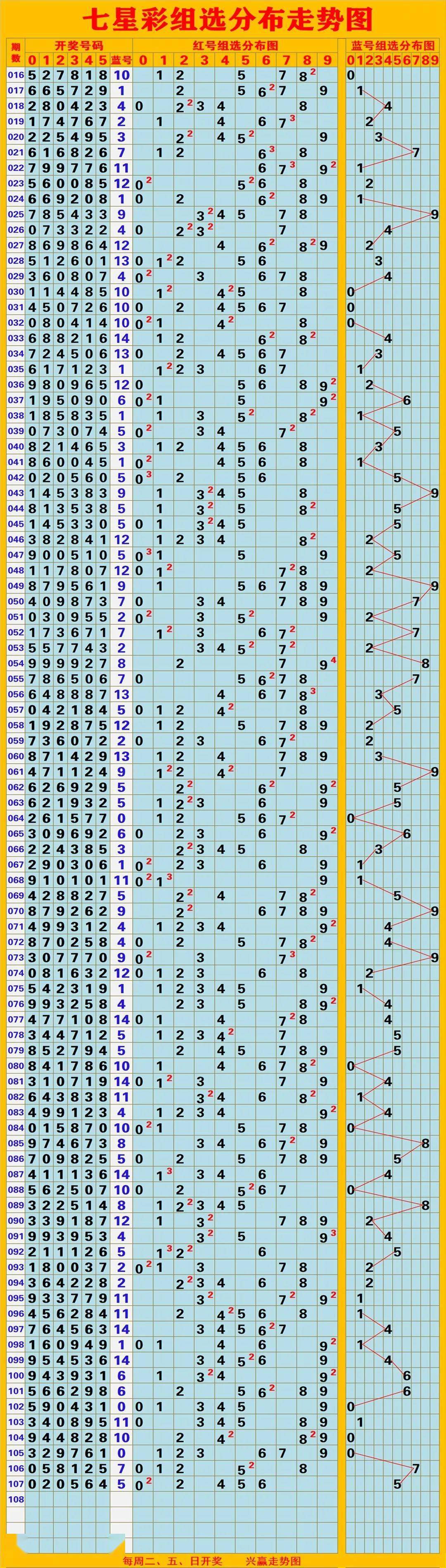Viewport: 446px width, 1568px height.
Task: Select period number 016
Action: [16, 76]
